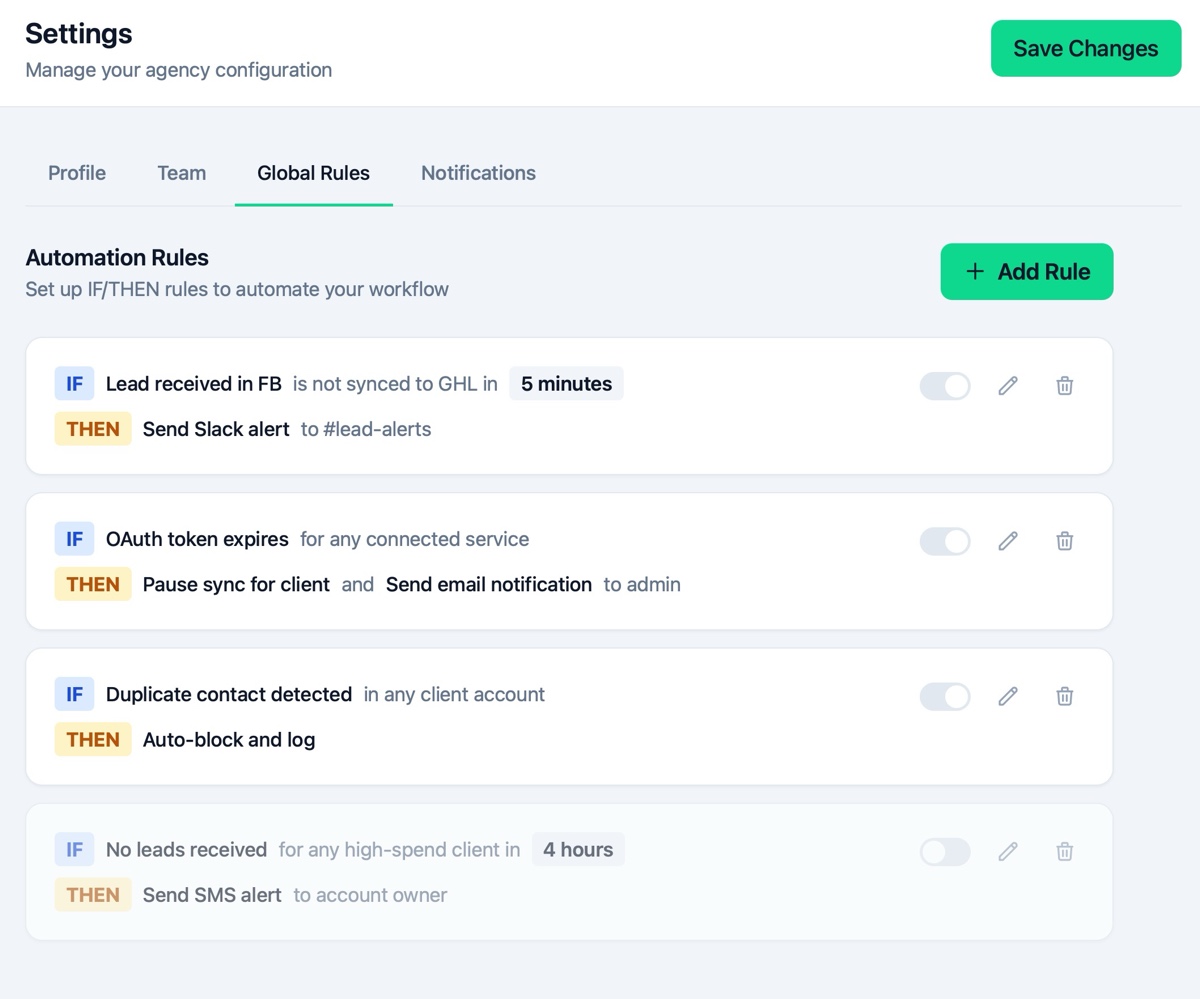Disable the 'OAuth token expires' automation rule
Image resolution: width=1200 pixels, height=999 pixels.
(944, 540)
